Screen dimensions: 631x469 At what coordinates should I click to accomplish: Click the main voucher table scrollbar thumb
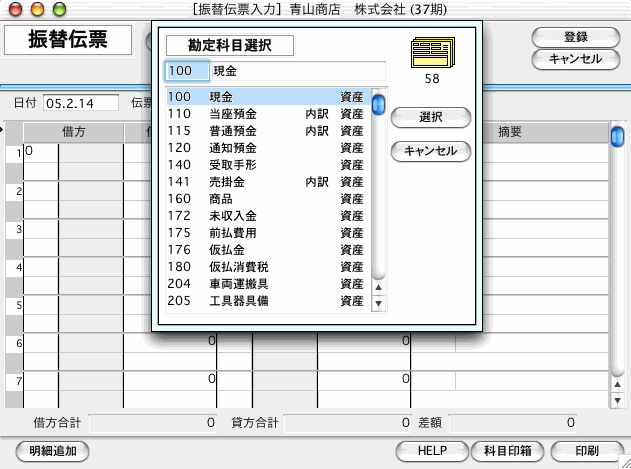pos(617,136)
